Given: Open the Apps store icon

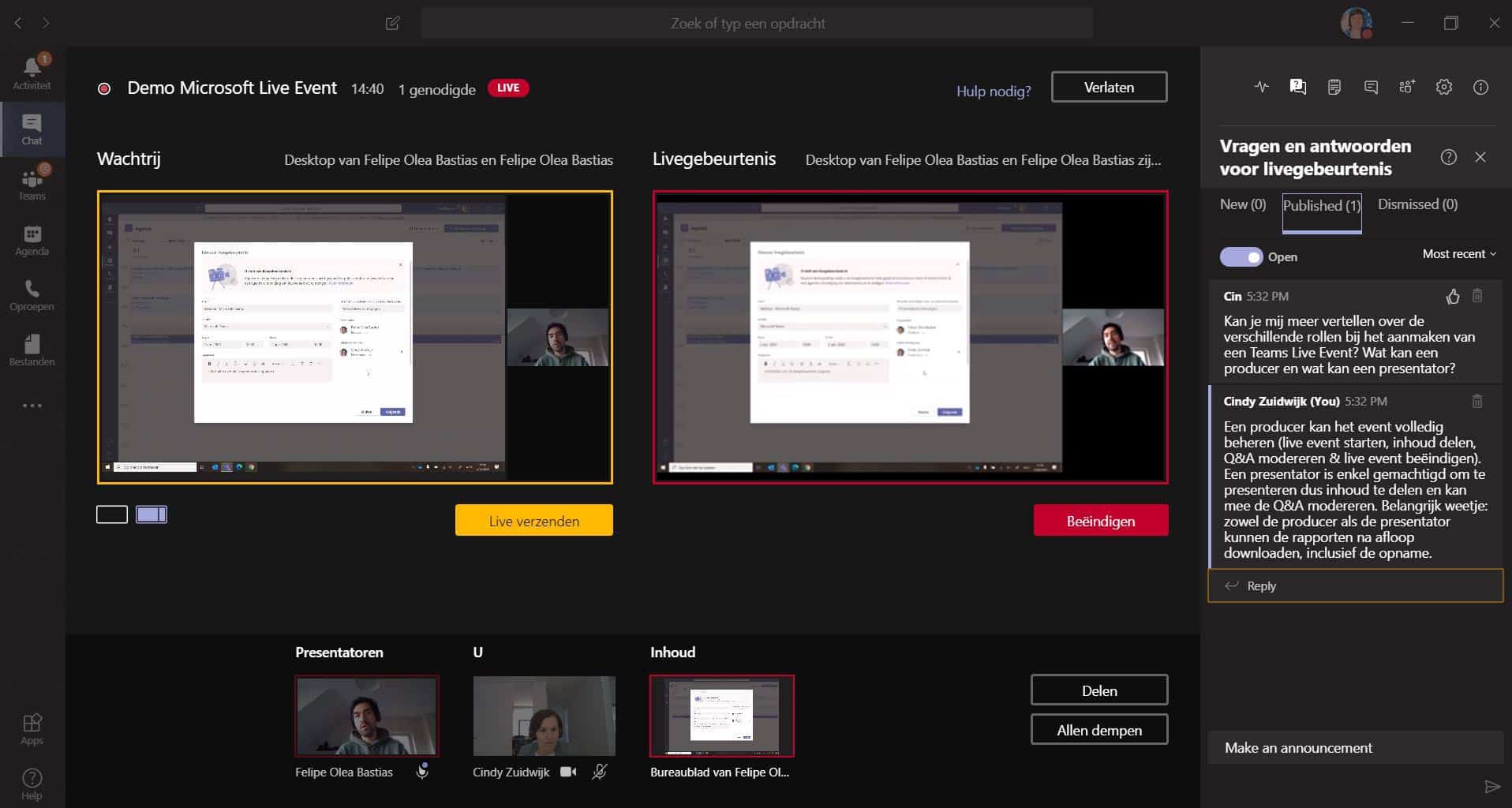Looking at the screenshot, I should (32, 729).
